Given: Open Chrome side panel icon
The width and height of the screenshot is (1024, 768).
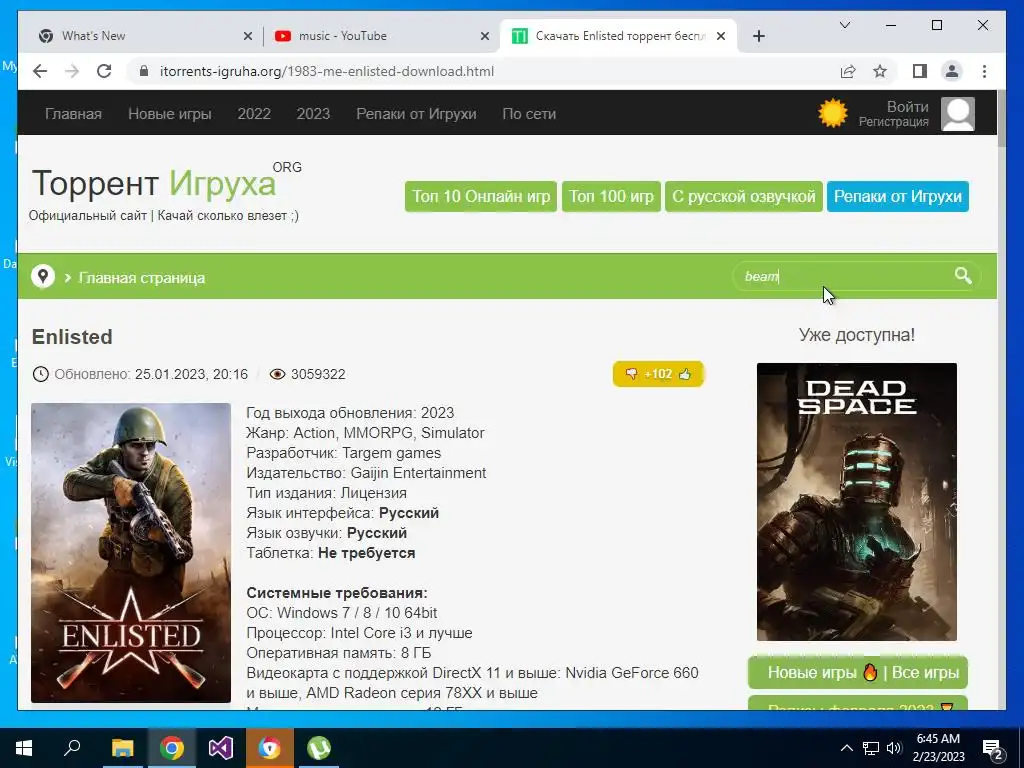Looking at the screenshot, I should [920, 71].
